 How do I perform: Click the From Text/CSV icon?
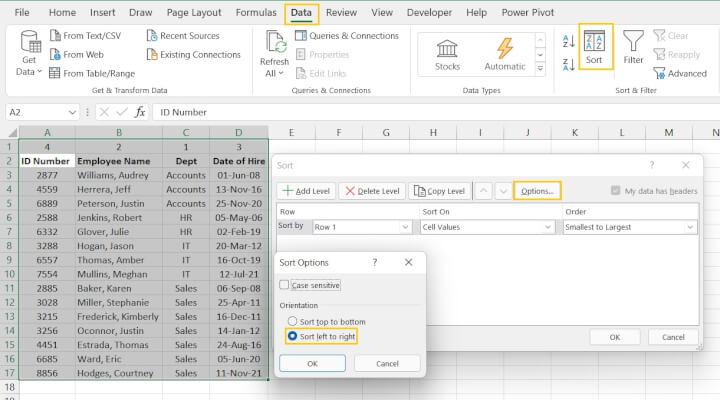53,36
